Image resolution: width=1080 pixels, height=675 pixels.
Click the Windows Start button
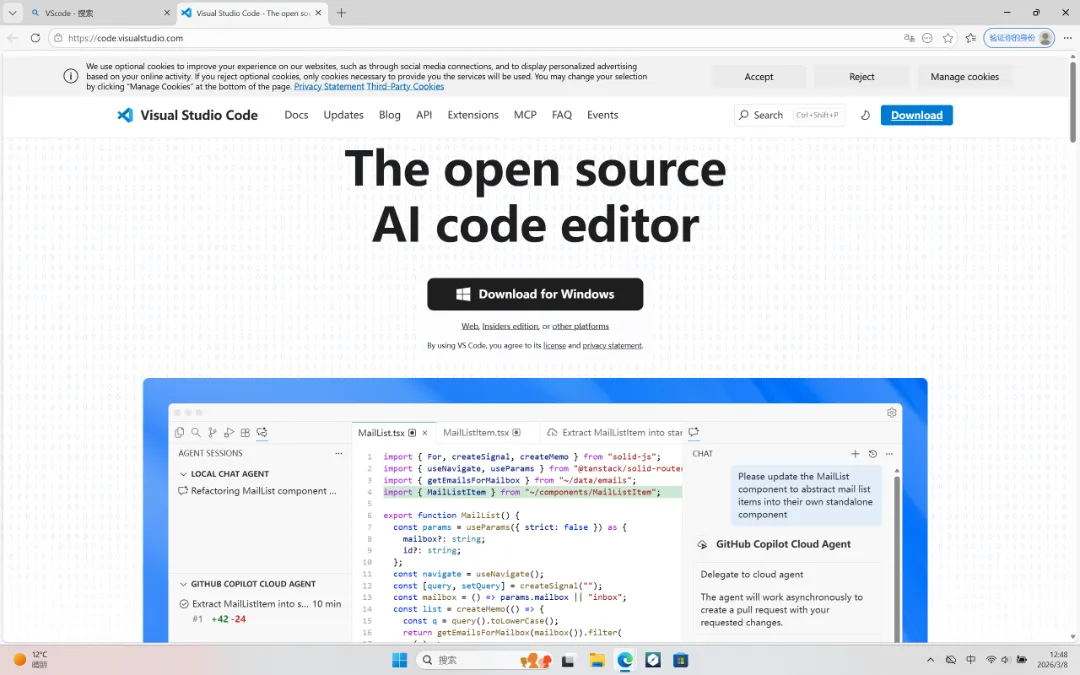399,660
